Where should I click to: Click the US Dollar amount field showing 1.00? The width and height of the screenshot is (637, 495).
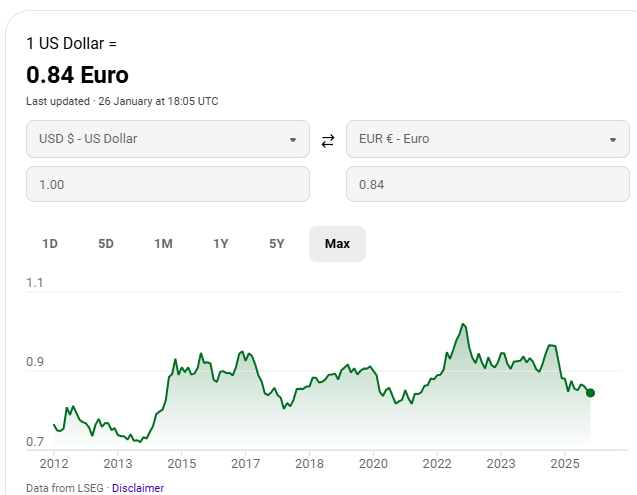(x=168, y=185)
